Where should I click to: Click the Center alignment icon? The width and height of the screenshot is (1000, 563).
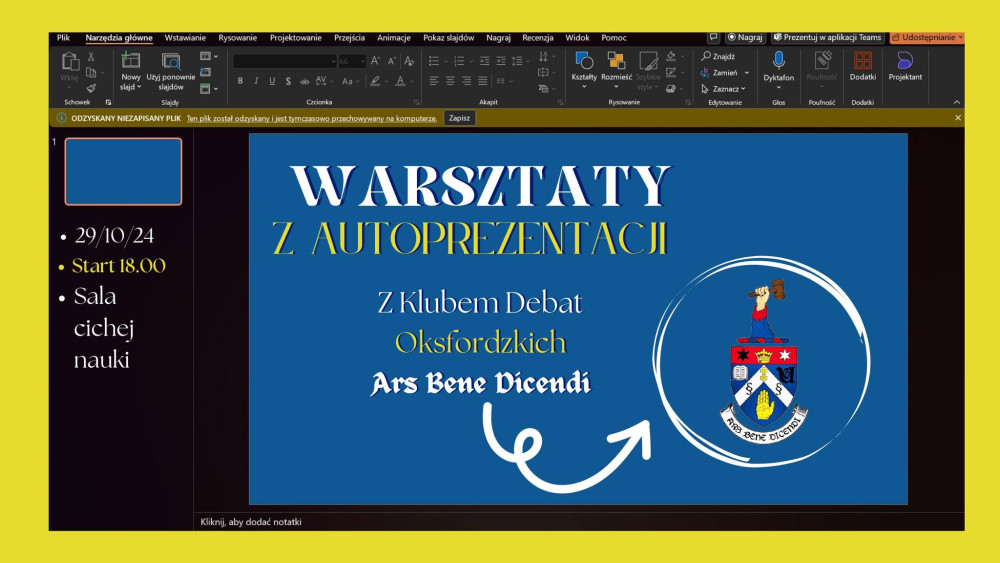tap(450, 80)
